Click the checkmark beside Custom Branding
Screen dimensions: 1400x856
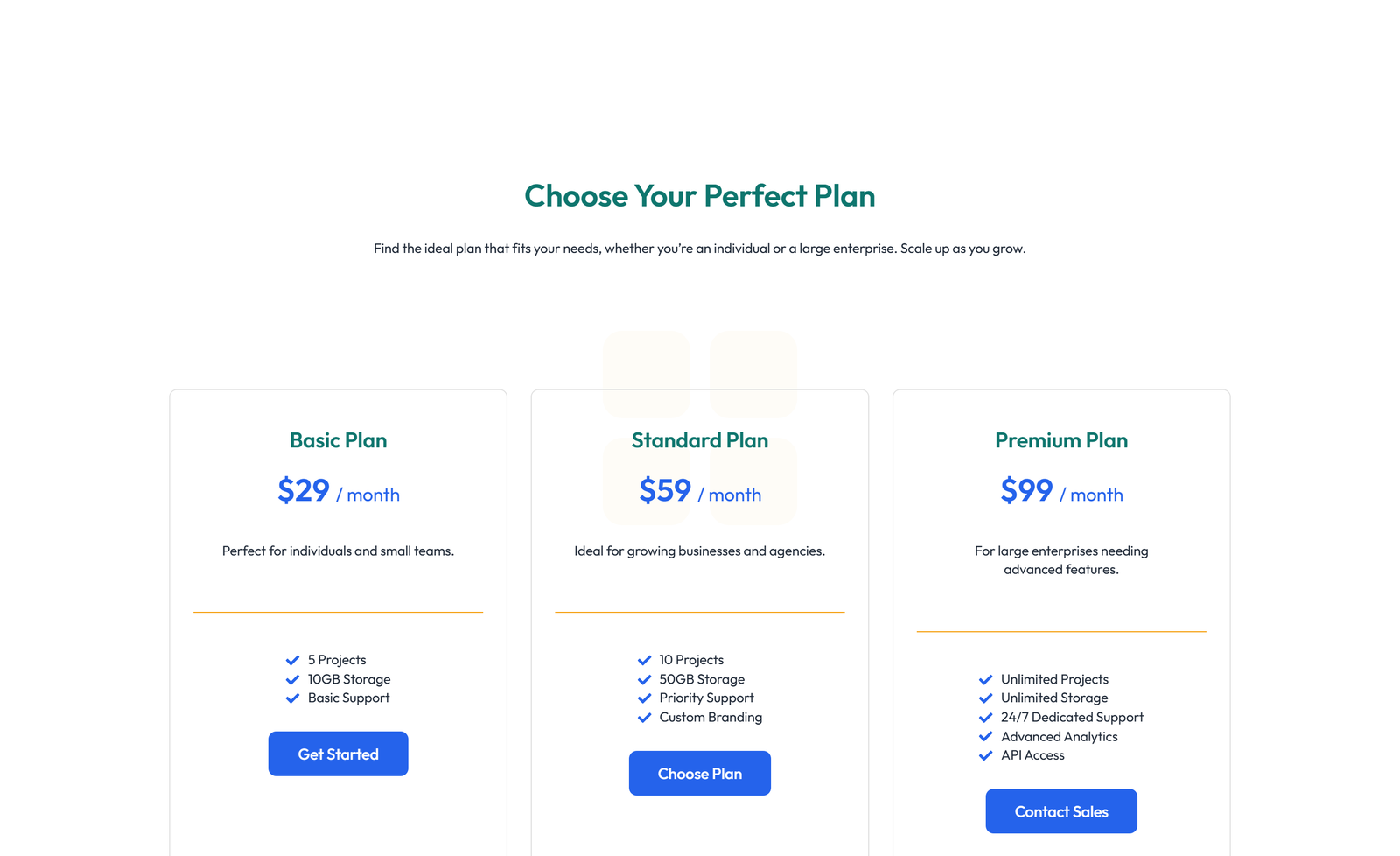(645, 718)
